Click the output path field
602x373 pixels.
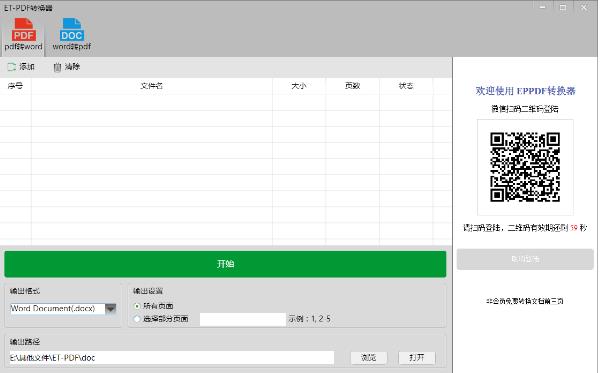click(x=172, y=358)
